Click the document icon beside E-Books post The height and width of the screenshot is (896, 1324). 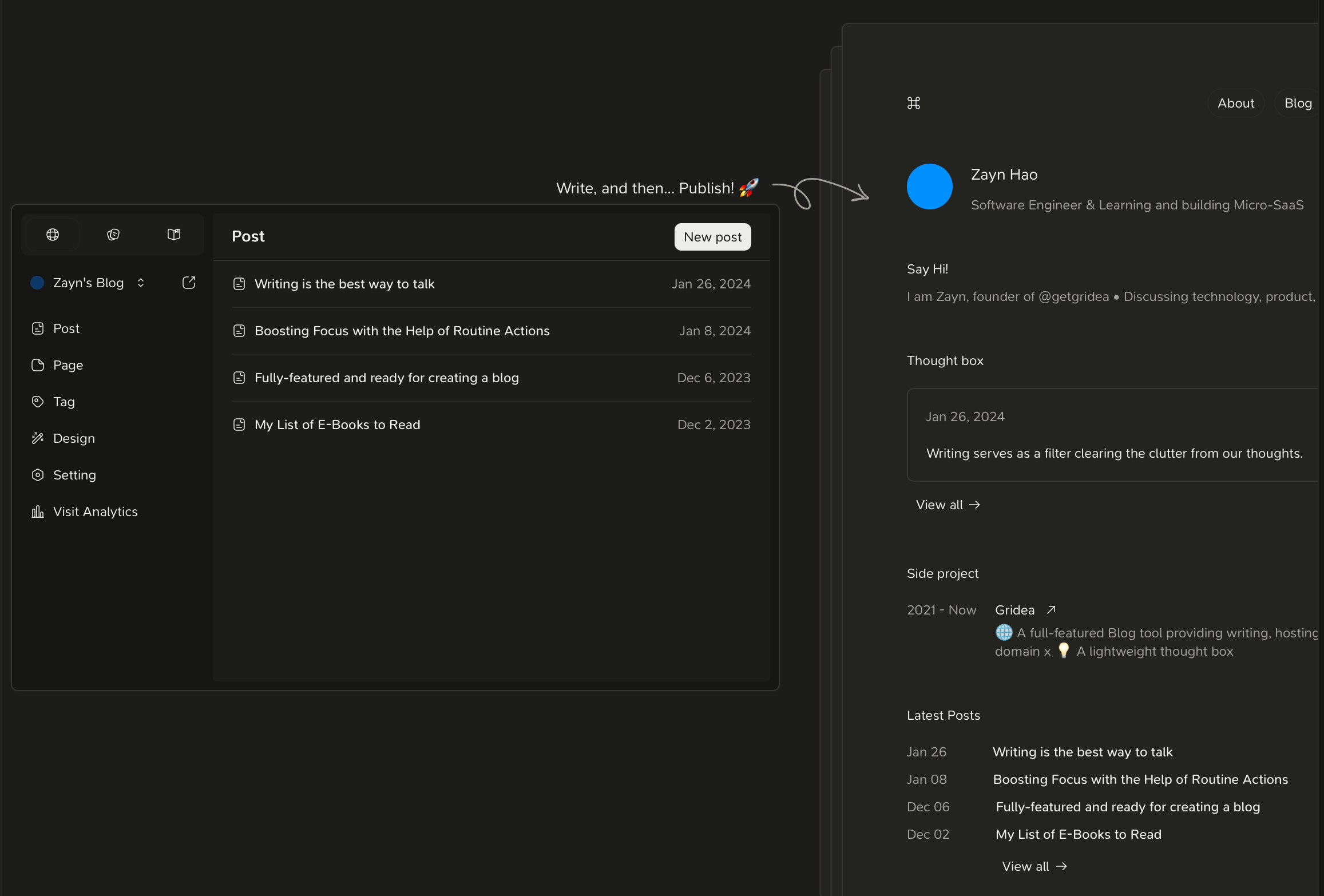(x=239, y=425)
